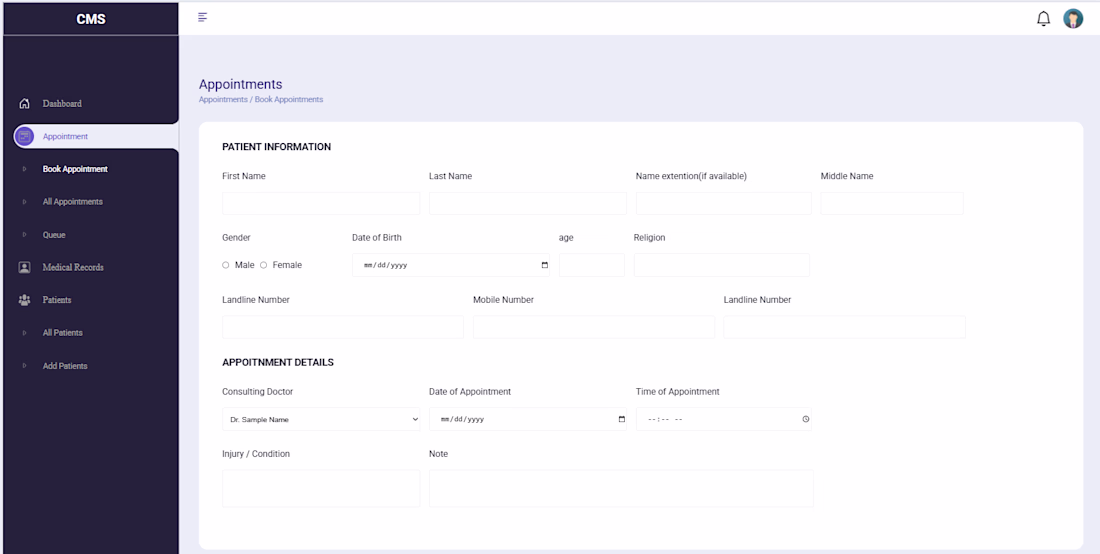Select the Male gender radio button
The width and height of the screenshot is (1100, 554).
click(226, 265)
